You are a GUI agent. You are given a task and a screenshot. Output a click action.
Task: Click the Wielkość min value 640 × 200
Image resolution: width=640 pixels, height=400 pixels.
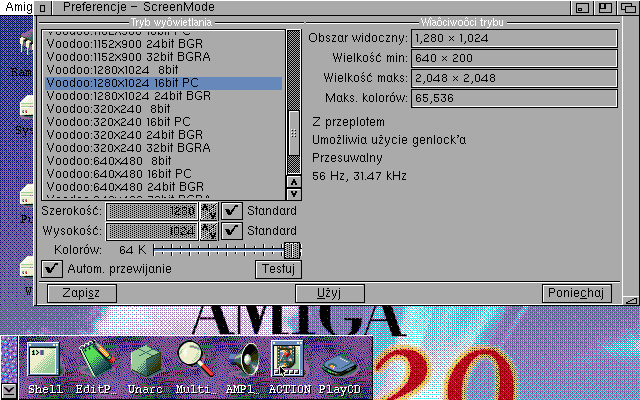click(514, 58)
